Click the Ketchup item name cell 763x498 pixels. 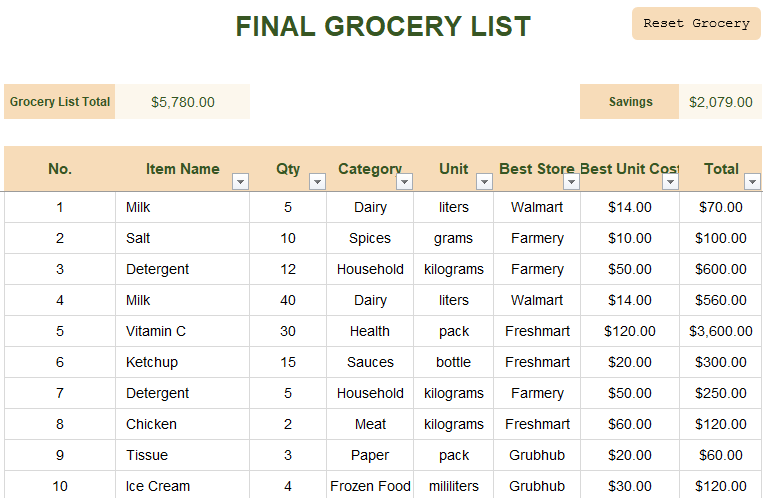coord(152,362)
